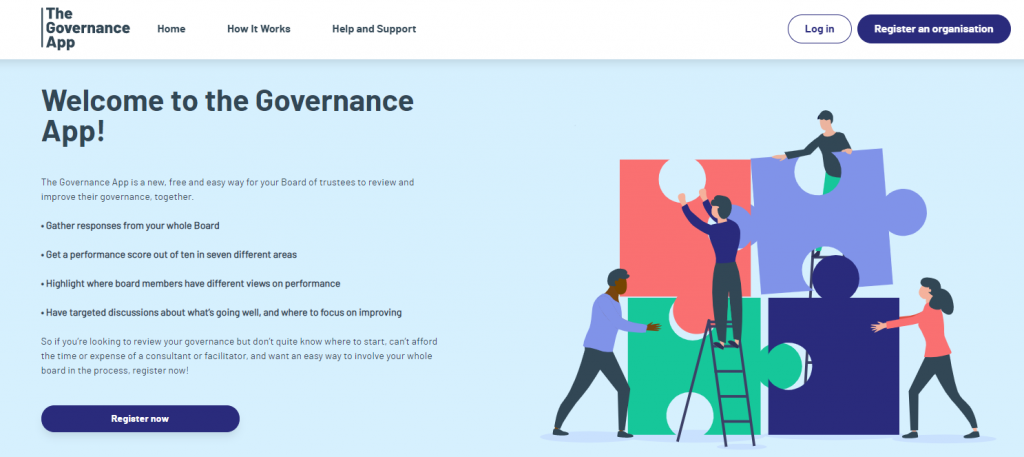The height and width of the screenshot is (457, 1024).
Task: Click the Register now button
Action: coord(140,418)
